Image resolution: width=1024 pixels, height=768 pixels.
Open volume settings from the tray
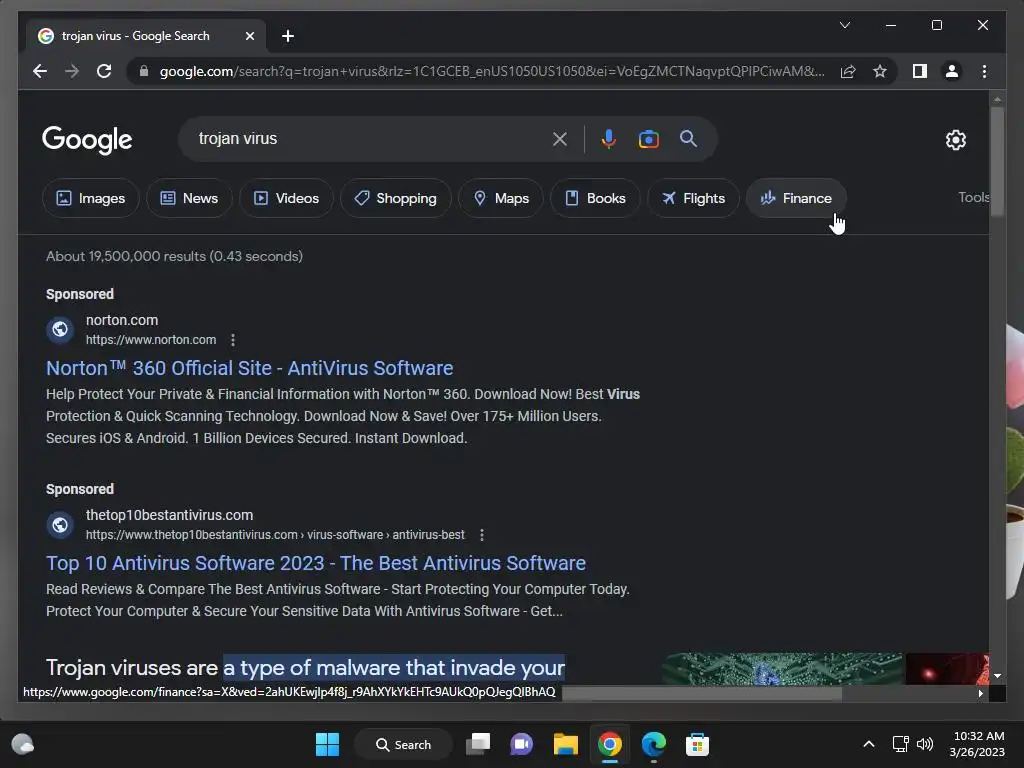click(925, 744)
